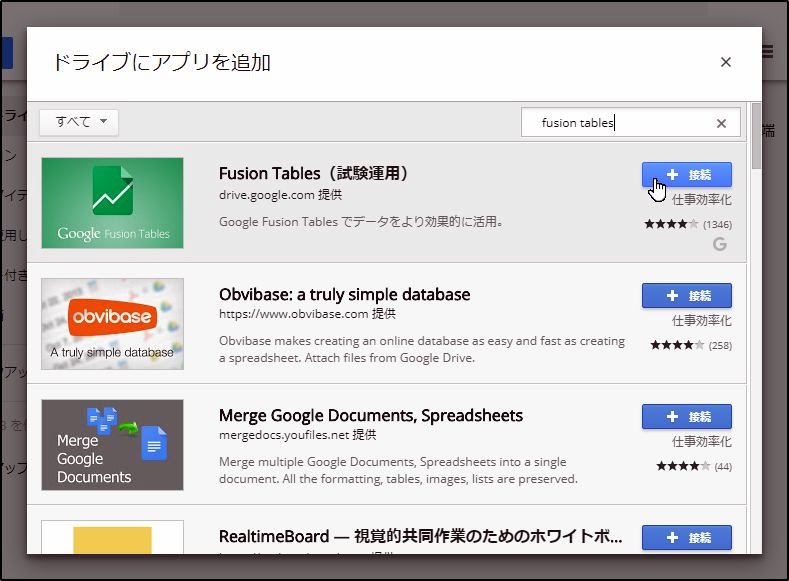Close the add-apps dialog with X
789x581 pixels.
point(726,62)
